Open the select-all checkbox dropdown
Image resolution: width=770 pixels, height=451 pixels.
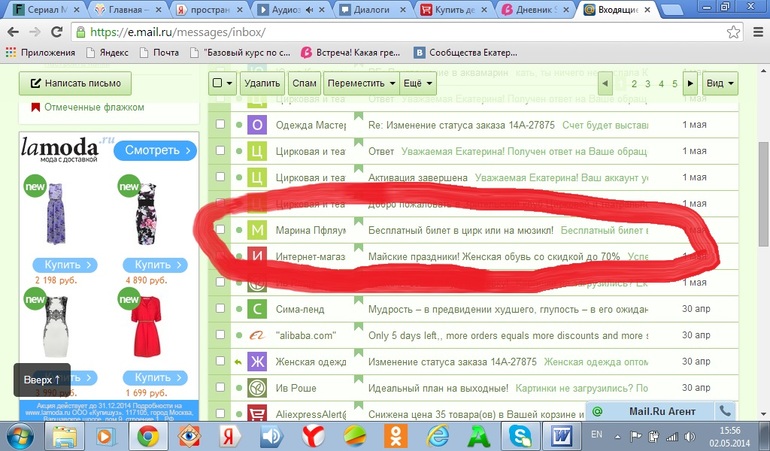pos(222,84)
